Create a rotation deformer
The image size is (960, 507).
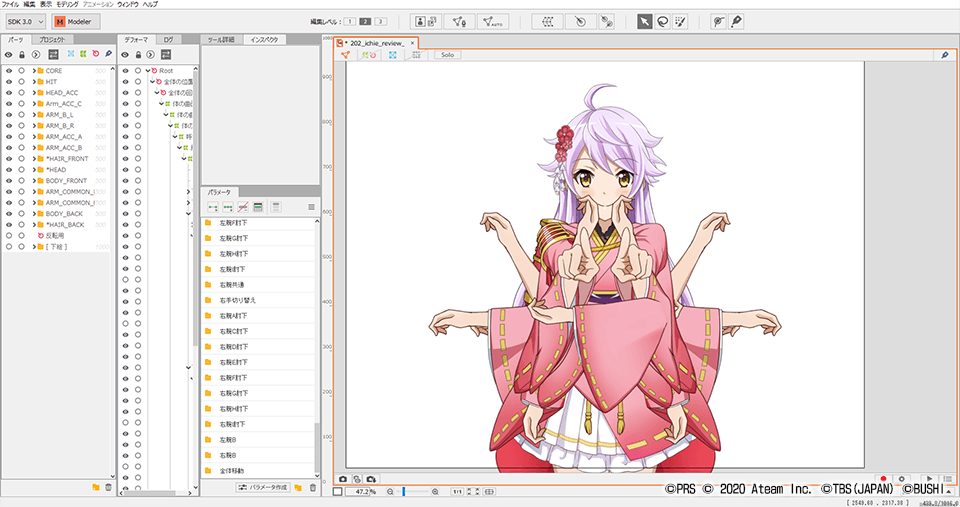pos(580,21)
